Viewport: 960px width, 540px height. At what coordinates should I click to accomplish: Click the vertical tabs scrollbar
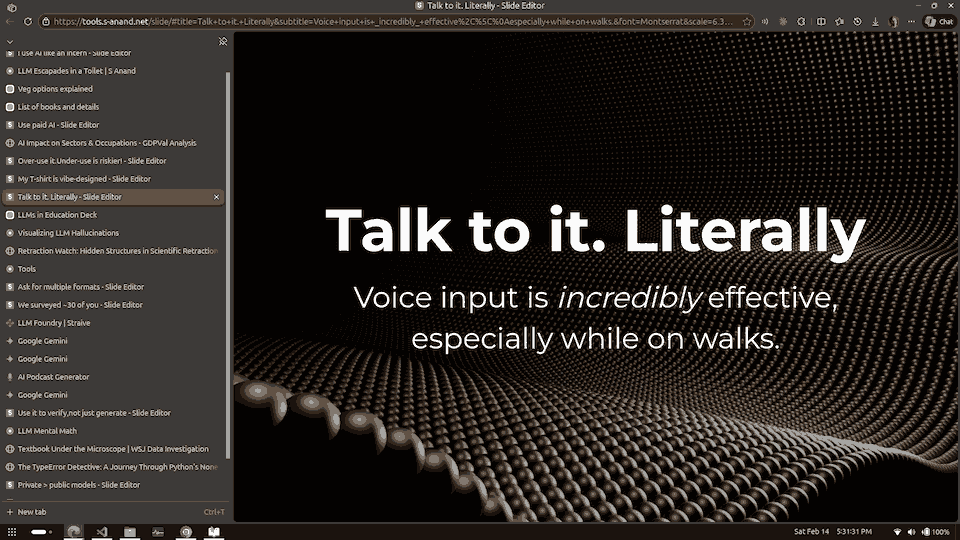click(x=228, y=264)
